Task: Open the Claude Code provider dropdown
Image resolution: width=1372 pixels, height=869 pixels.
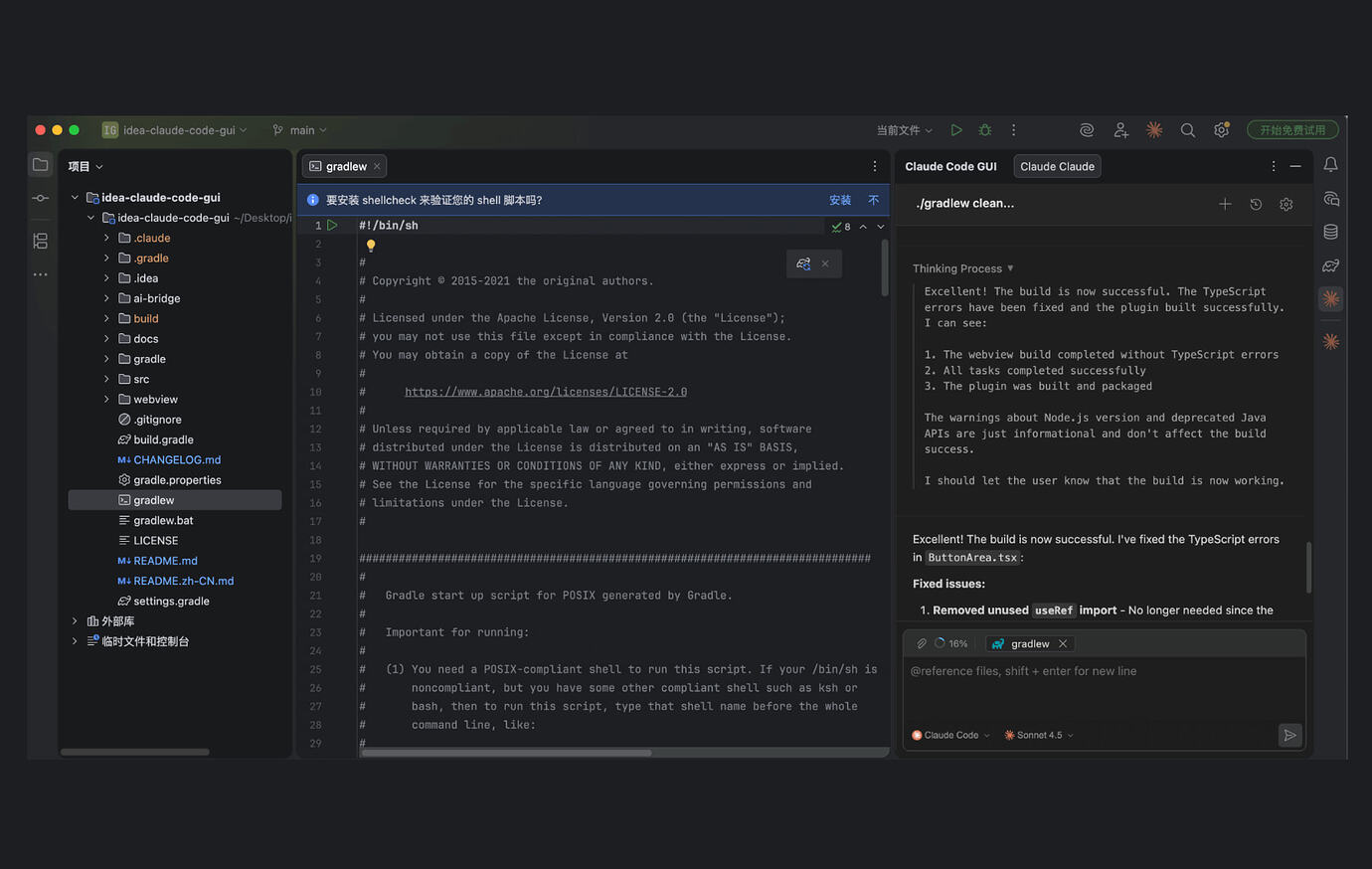Action: coord(951,735)
